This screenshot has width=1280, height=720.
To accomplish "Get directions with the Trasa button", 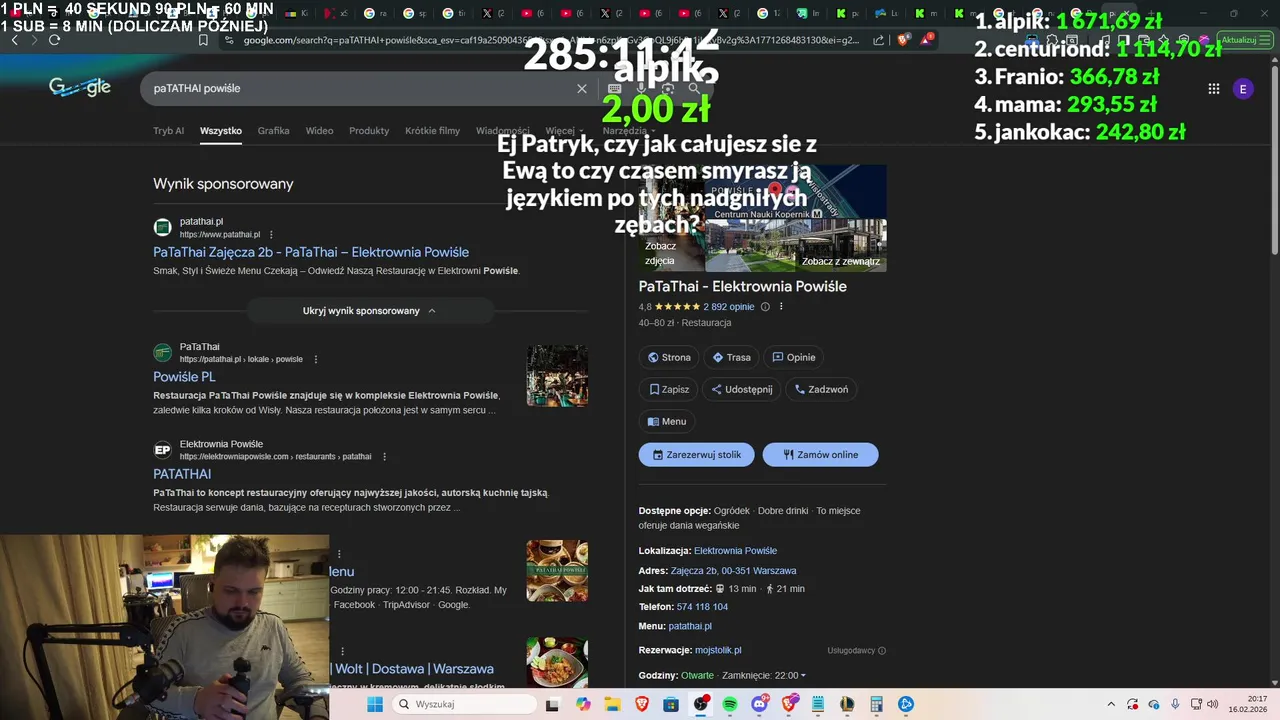I will (731, 357).
